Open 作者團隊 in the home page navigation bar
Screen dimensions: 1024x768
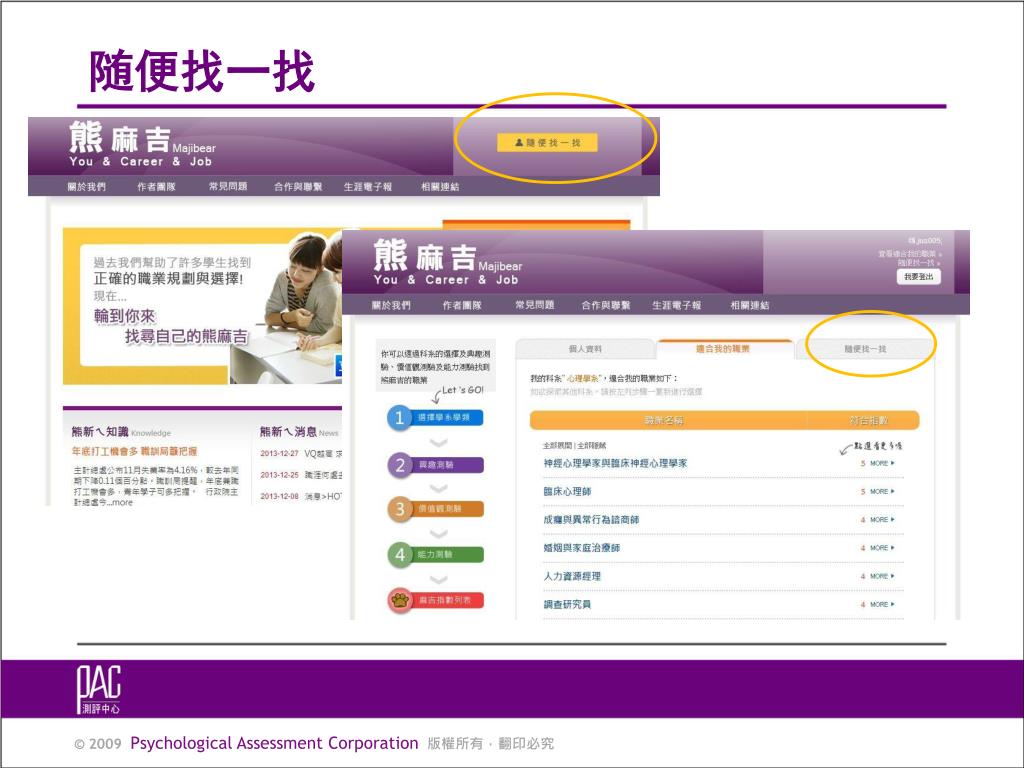pos(157,187)
